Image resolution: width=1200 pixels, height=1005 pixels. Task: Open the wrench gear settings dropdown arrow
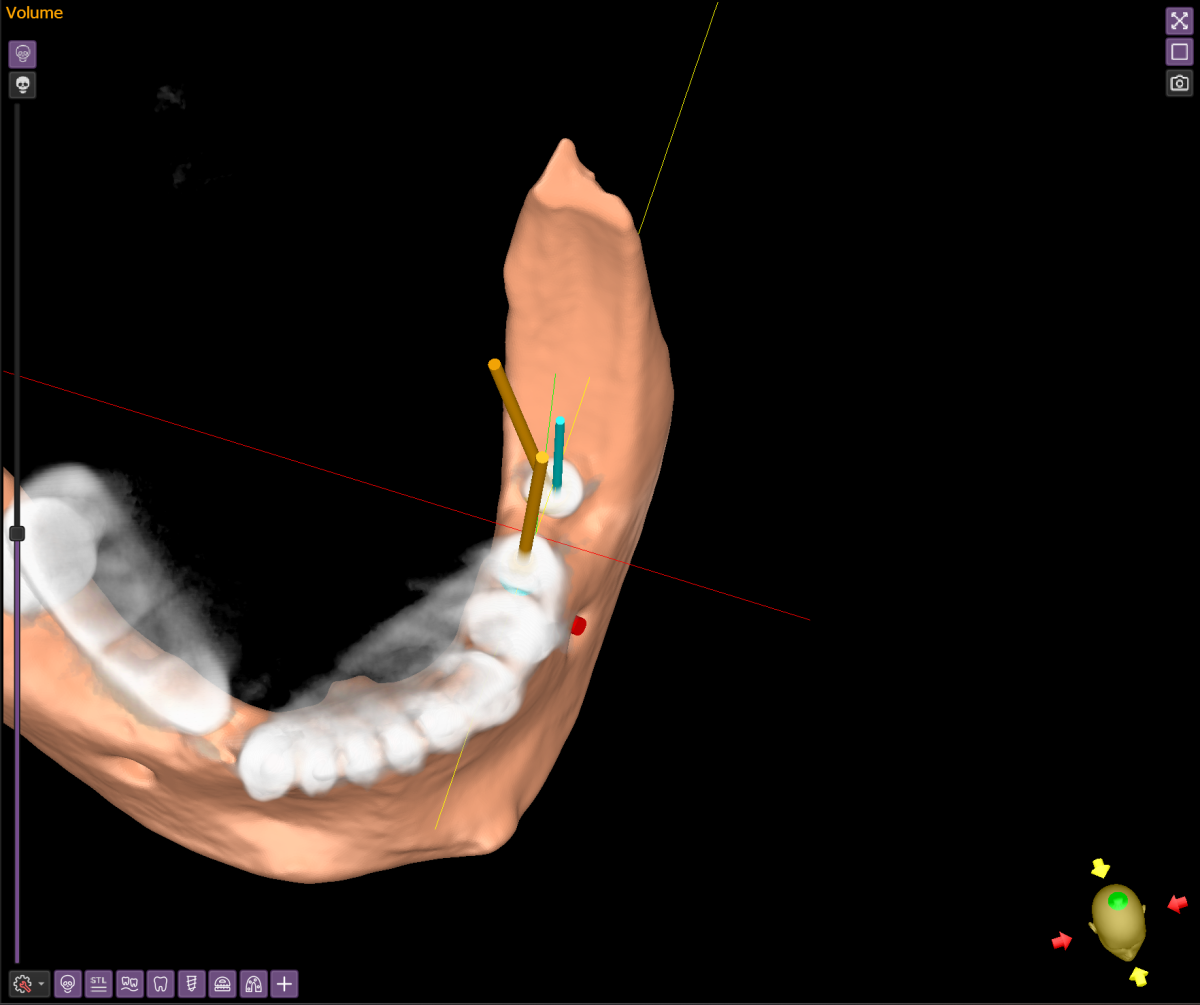click(43, 985)
